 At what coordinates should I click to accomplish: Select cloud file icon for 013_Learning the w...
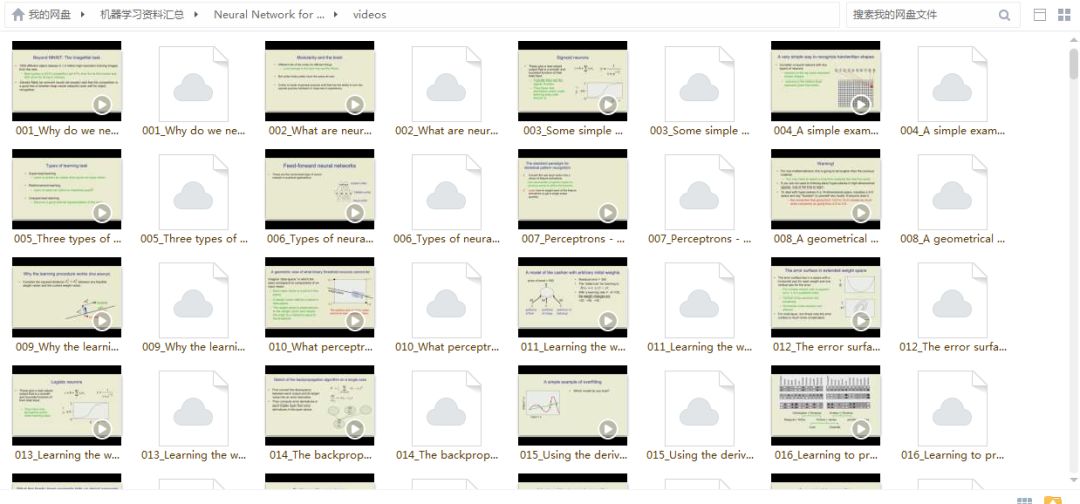tap(194, 408)
